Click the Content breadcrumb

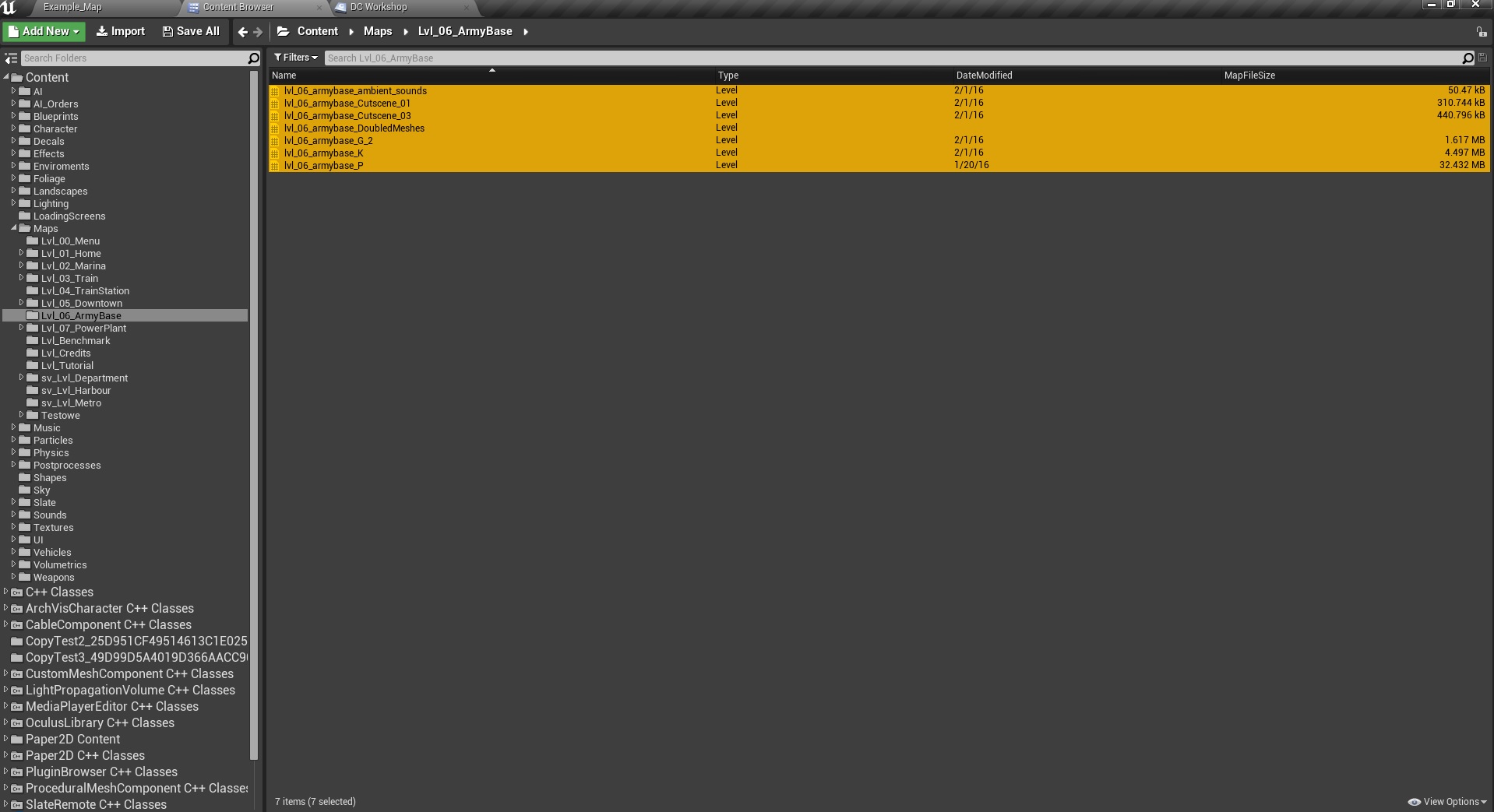pos(318,32)
